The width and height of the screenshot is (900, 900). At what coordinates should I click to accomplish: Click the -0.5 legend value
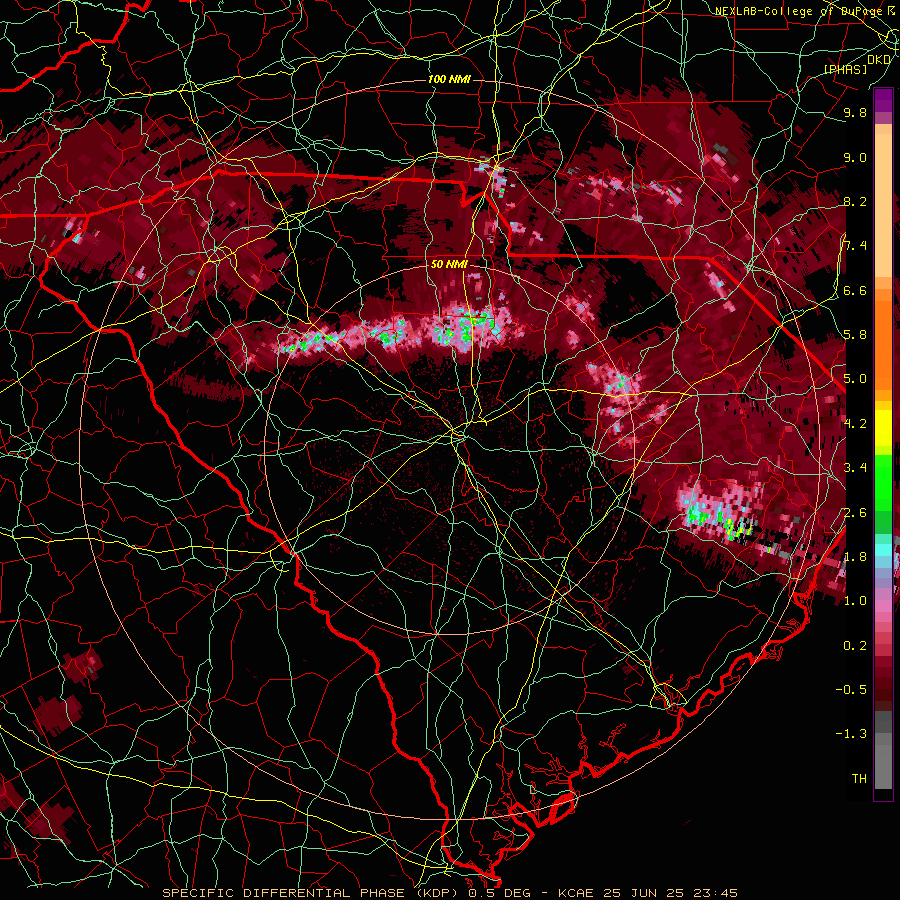852,689
